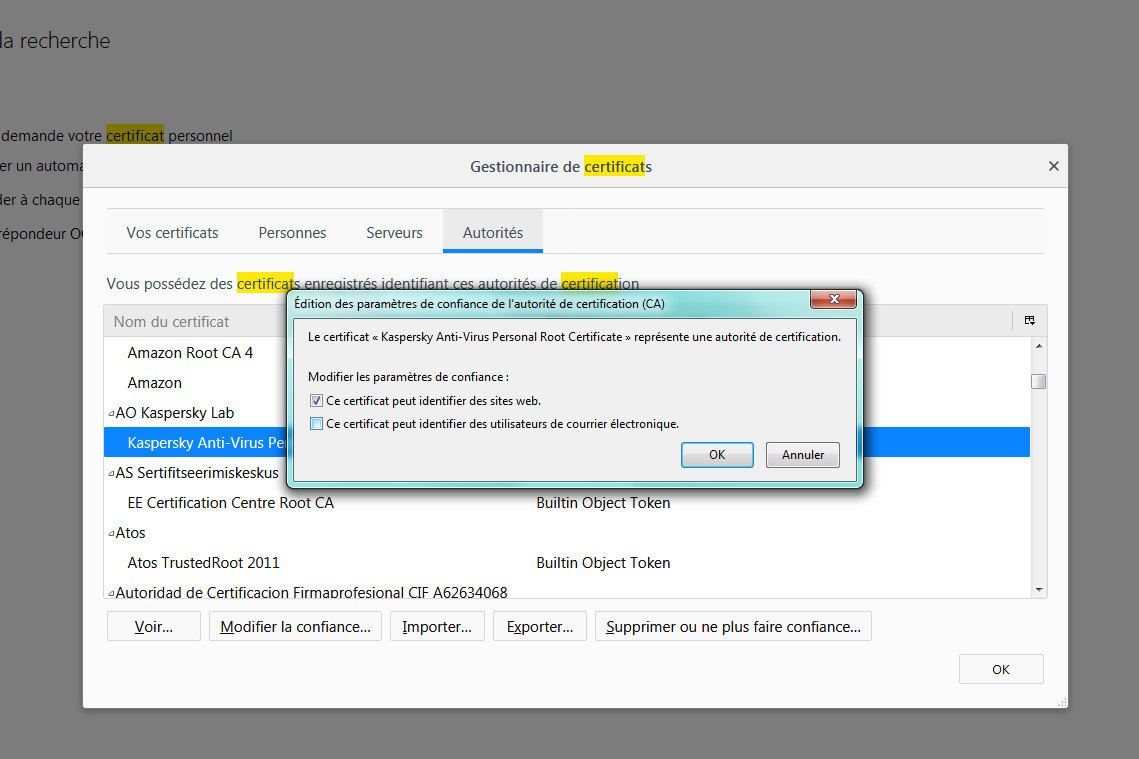Click the Voir... button
Viewport: 1139px width, 759px height.
point(153,627)
